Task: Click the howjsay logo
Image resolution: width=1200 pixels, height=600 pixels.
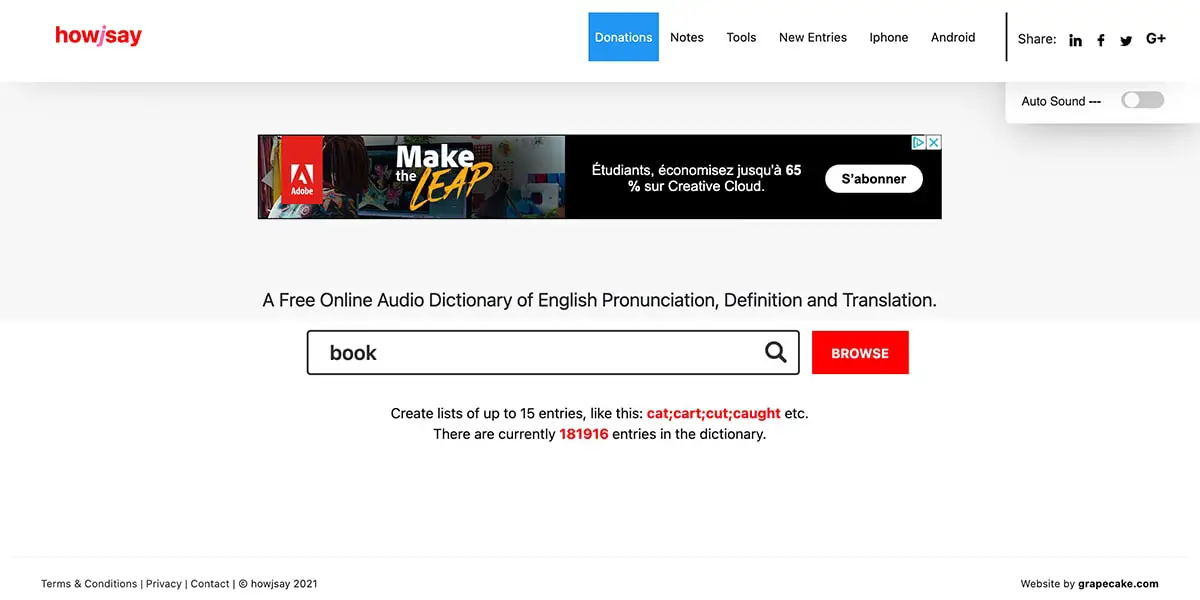Action: (98, 36)
